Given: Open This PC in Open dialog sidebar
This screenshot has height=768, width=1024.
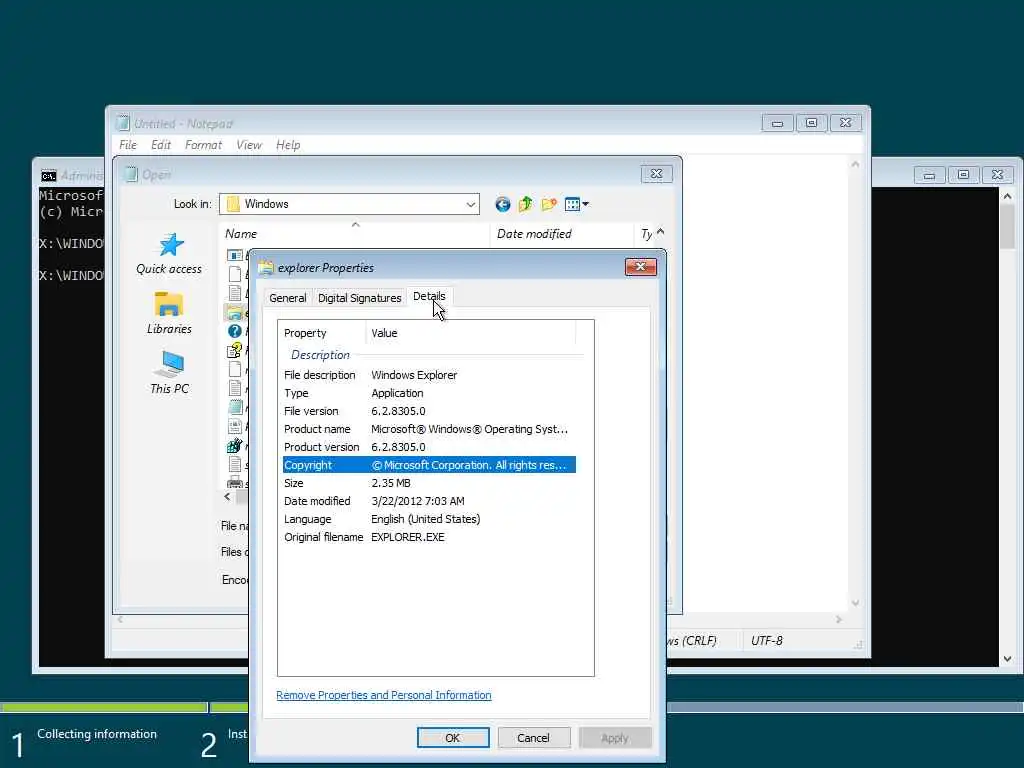Looking at the screenshot, I should point(169,372).
